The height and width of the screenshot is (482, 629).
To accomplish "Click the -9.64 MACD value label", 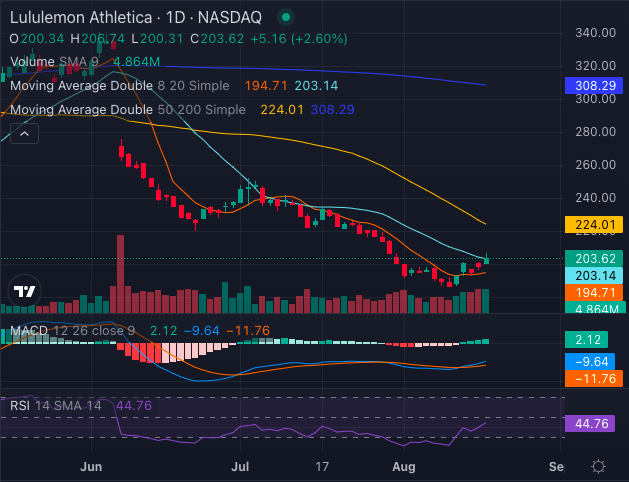I will click(594, 361).
